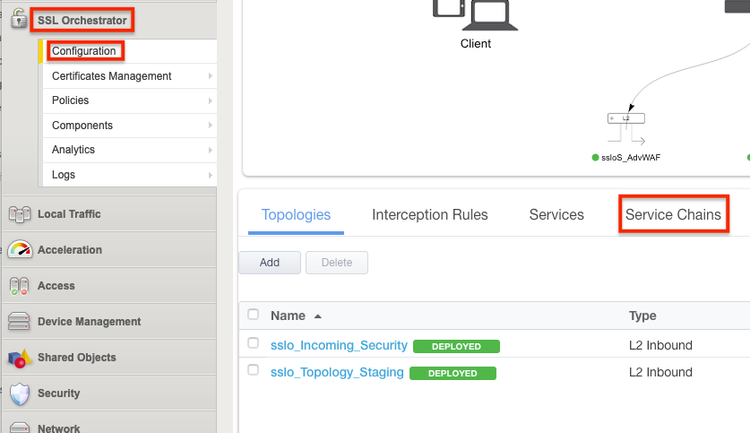Click the Client devices icon in diagram

point(475,15)
